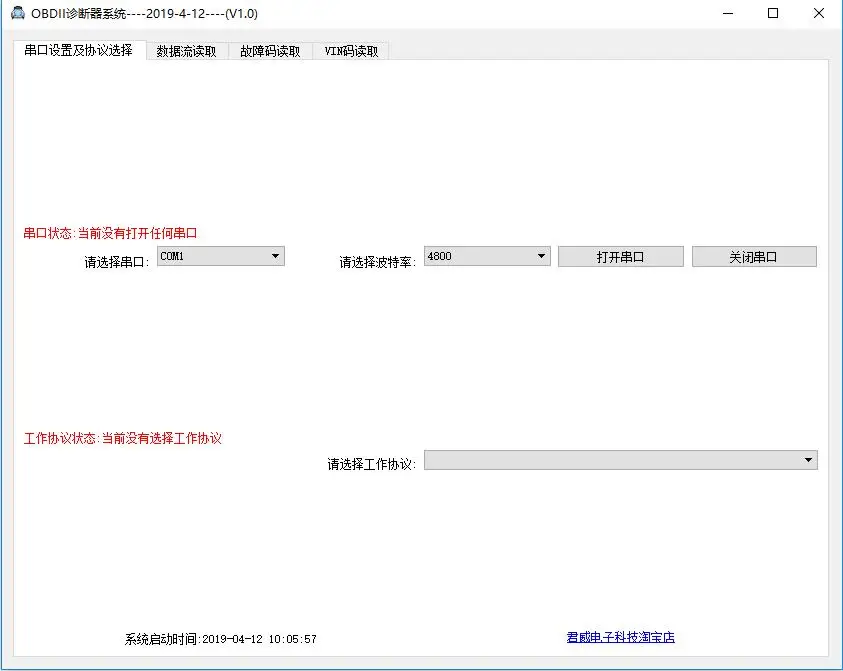
Task: Expand the 4800 baud rate dropdown arrow
Action: point(541,256)
